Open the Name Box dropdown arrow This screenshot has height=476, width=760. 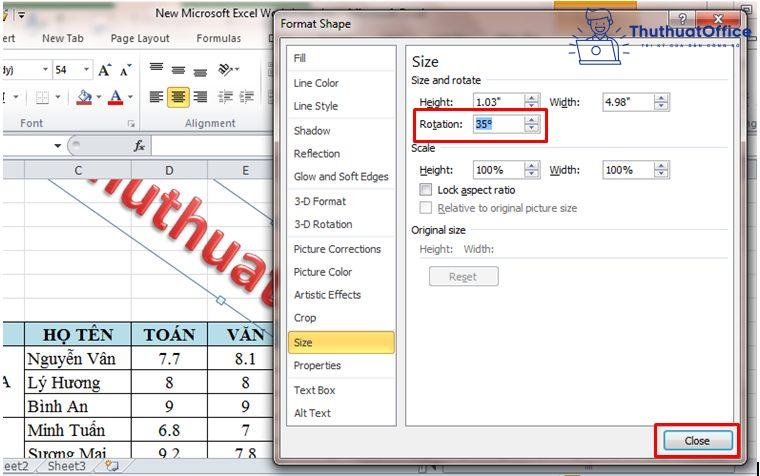(x=58, y=146)
